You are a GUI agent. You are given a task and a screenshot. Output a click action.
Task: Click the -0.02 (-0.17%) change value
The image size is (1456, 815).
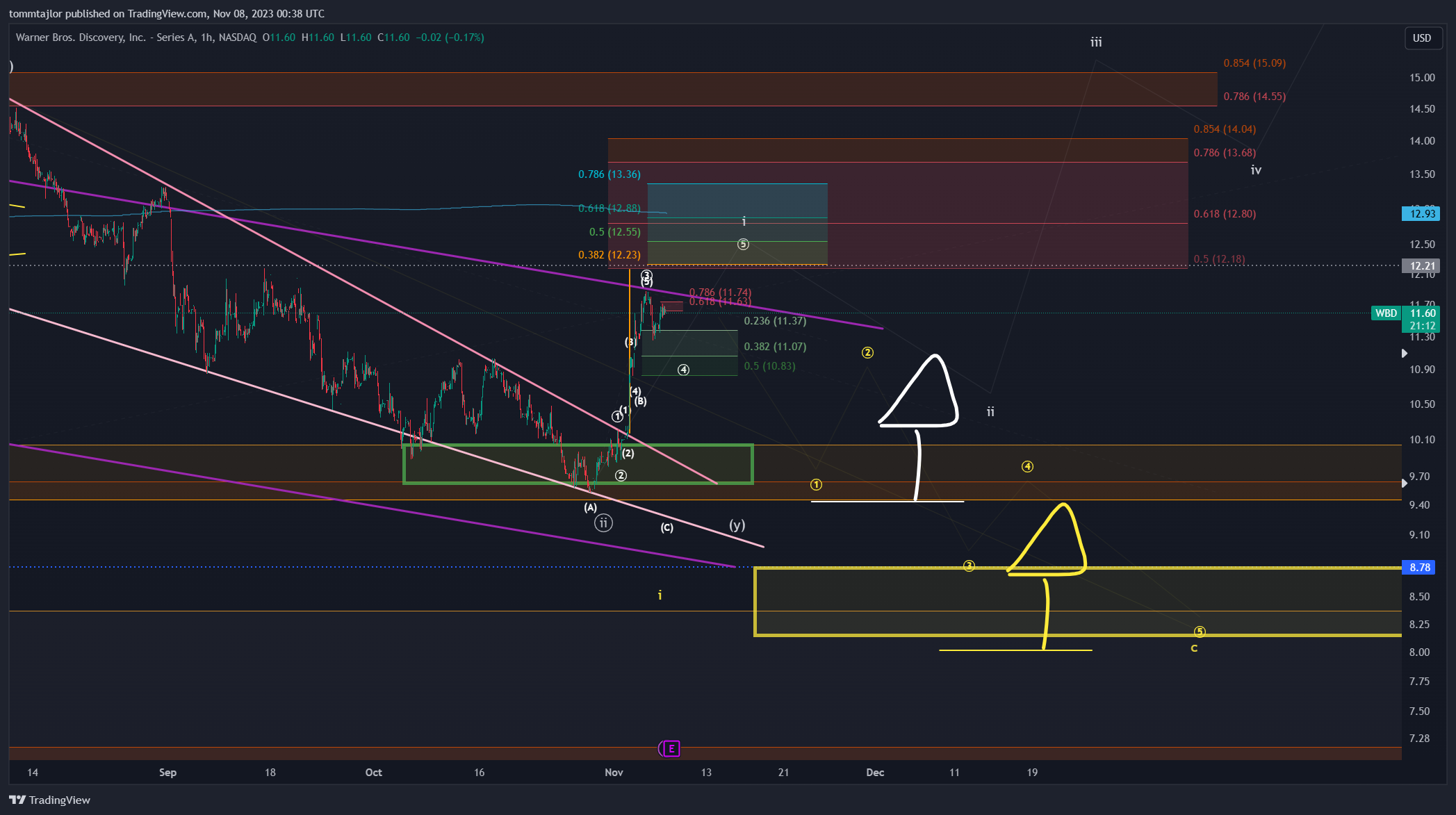click(450, 38)
